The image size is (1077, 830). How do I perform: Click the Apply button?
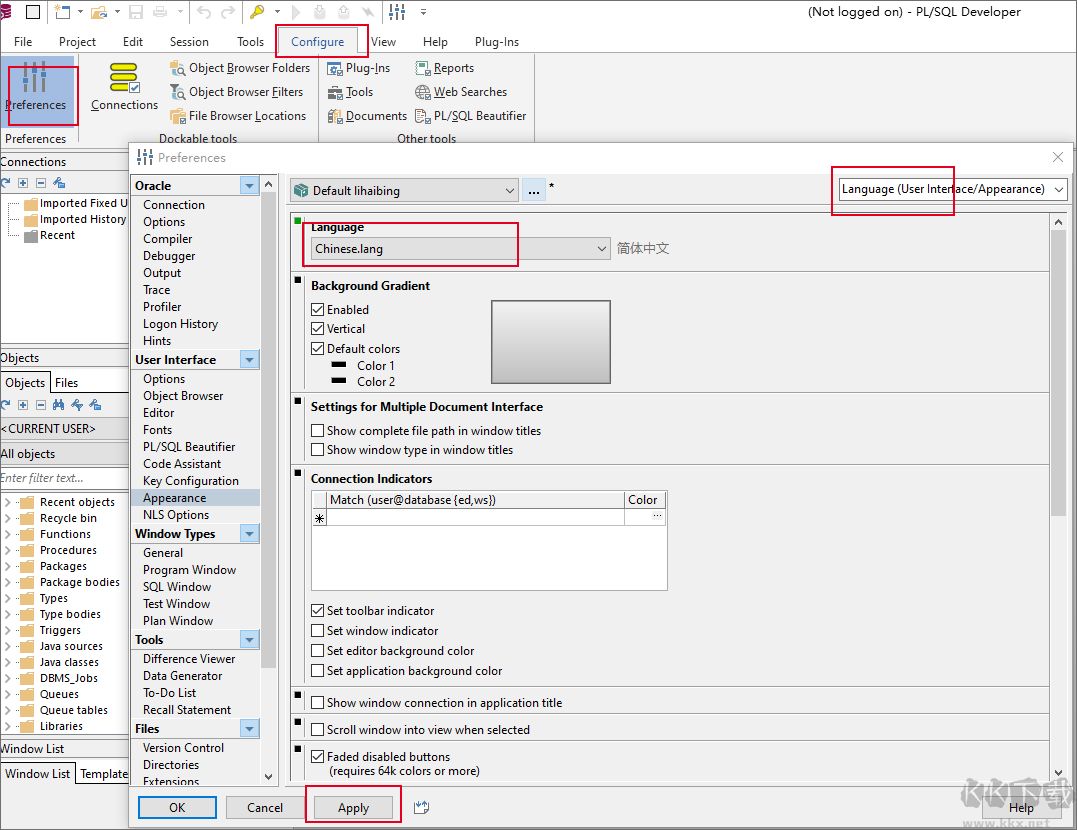353,807
